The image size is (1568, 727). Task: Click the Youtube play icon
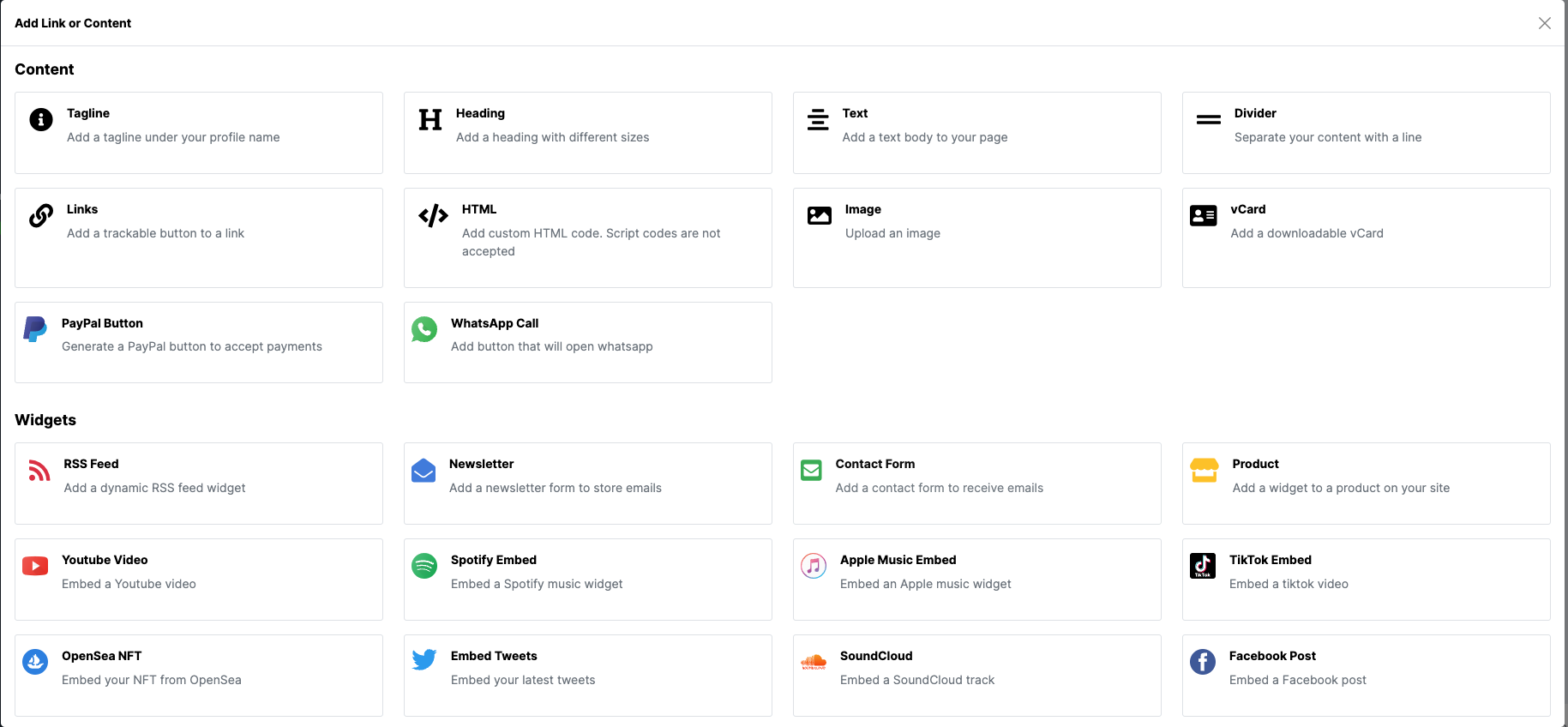coord(35,566)
